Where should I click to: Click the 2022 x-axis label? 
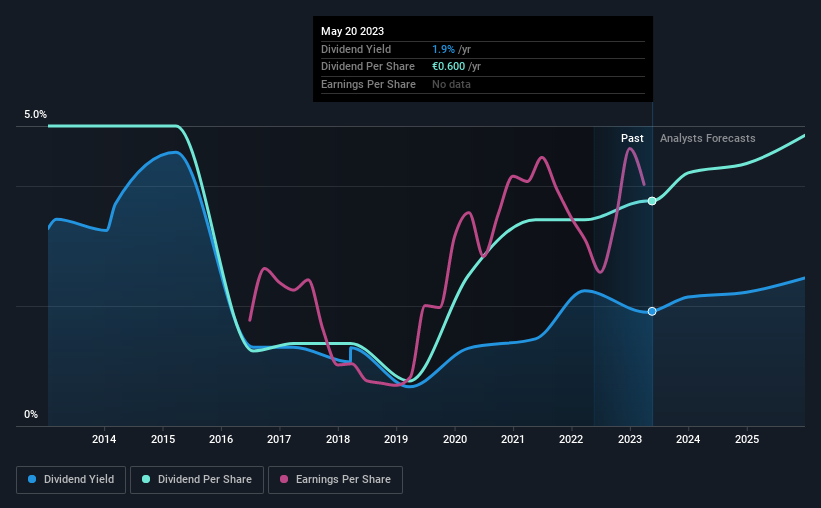[x=571, y=439]
